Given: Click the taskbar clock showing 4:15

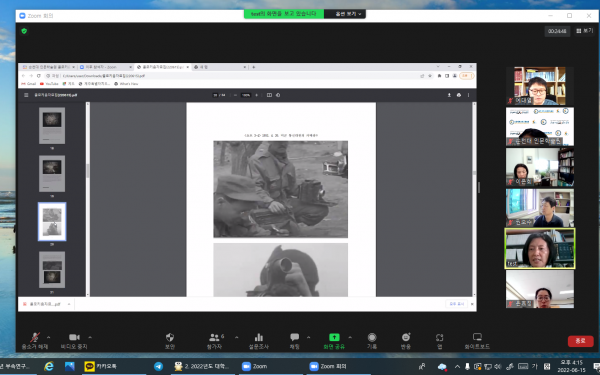Looking at the screenshot, I should pyautogui.click(x=571, y=366).
